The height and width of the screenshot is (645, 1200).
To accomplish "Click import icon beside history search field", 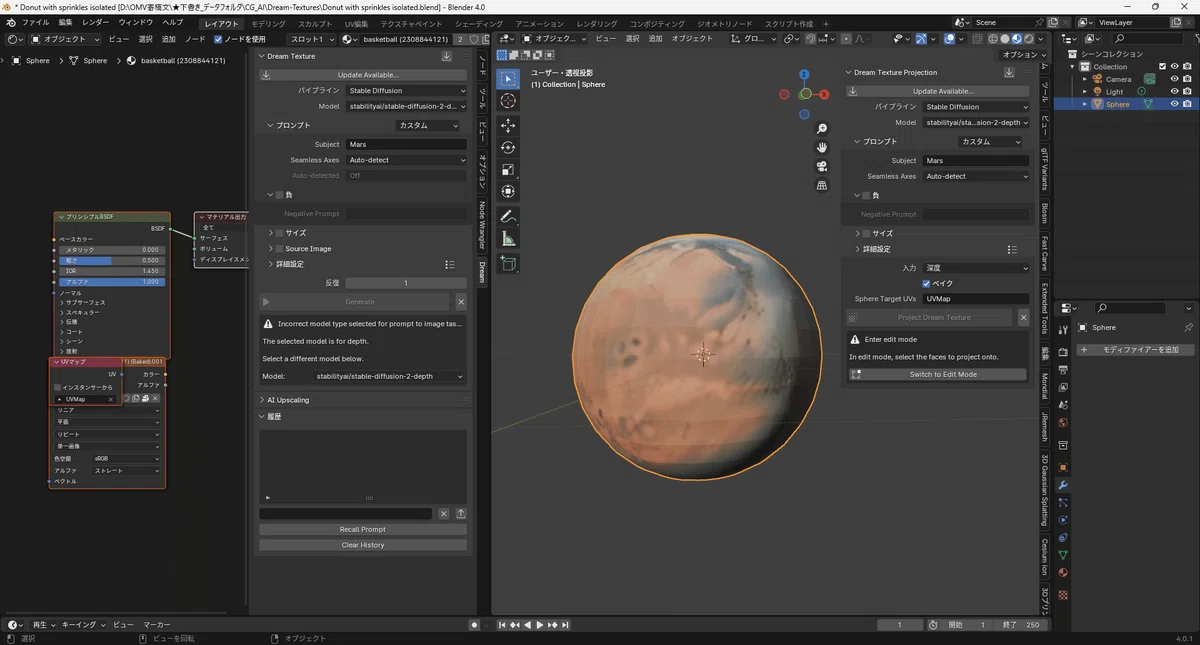I will (461, 513).
